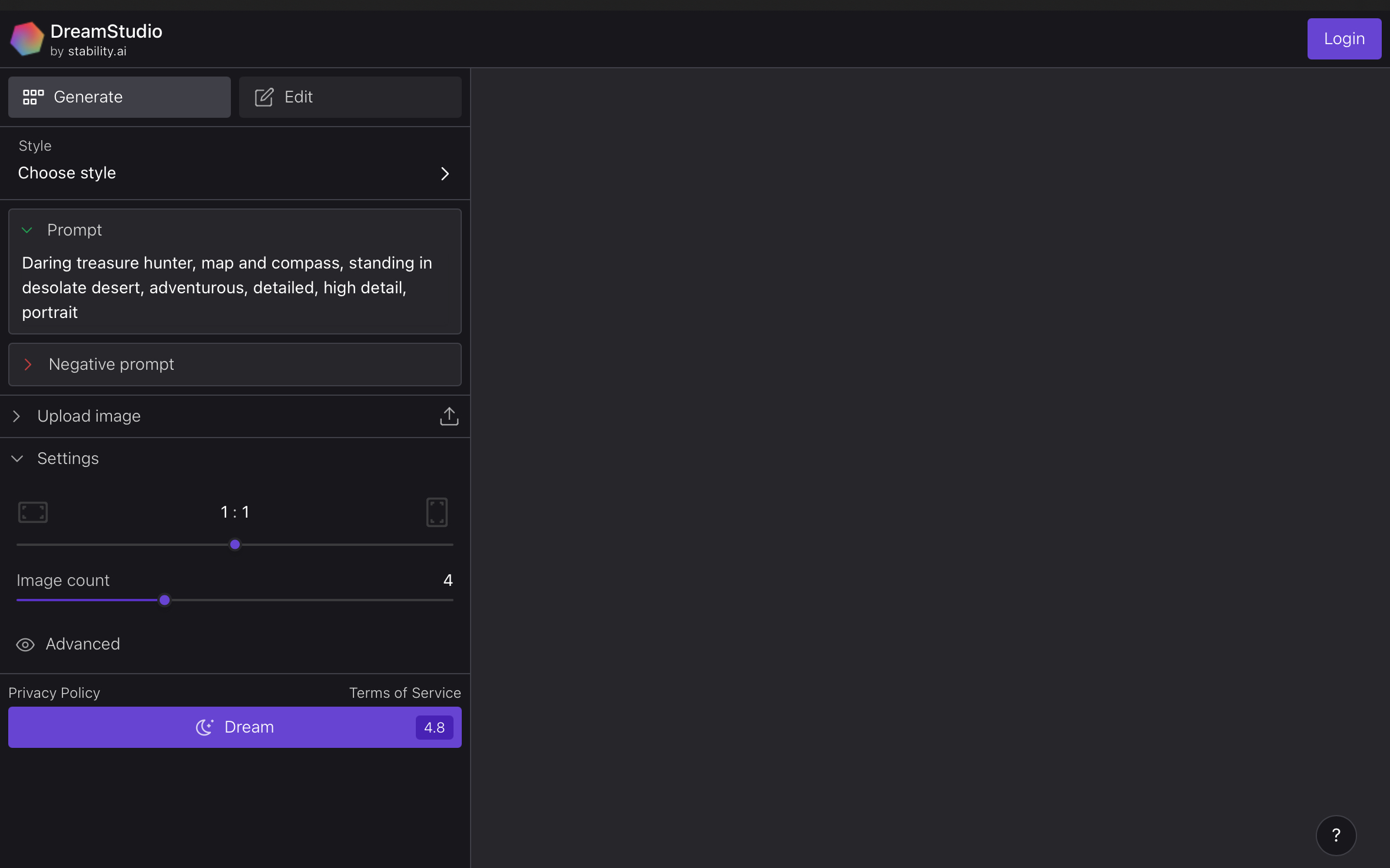The image size is (1390, 868).
Task: Collapse the Prompt section green chevron
Action: click(x=27, y=230)
